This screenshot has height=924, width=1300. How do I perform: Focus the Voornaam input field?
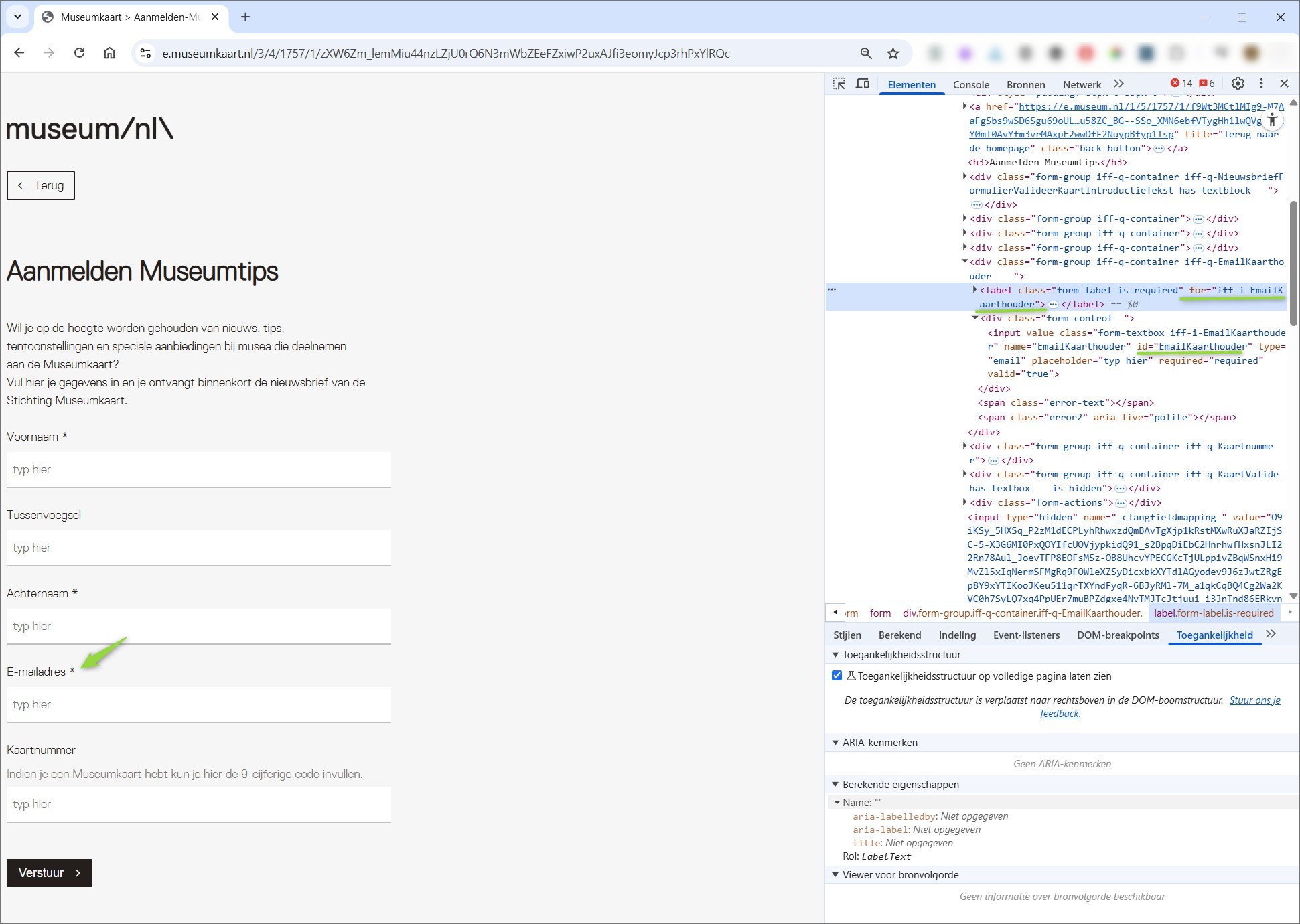click(x=199, y=469)
